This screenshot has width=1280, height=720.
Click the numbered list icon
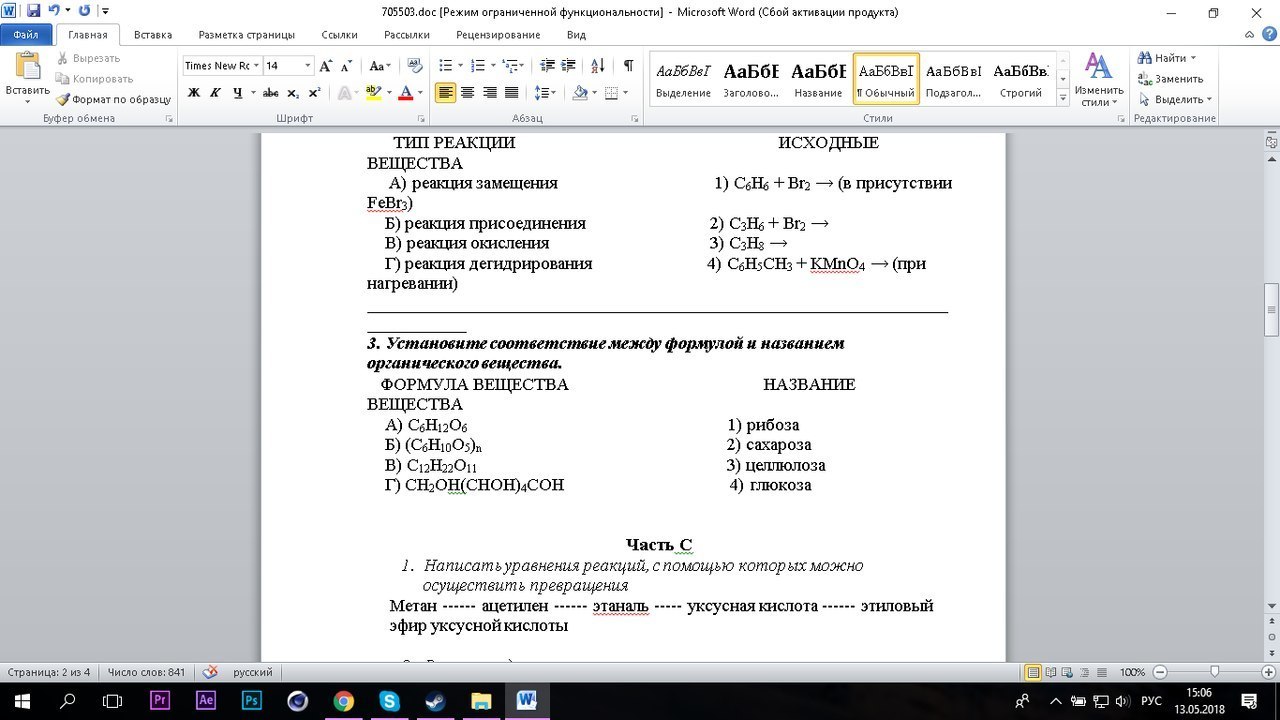478,66
